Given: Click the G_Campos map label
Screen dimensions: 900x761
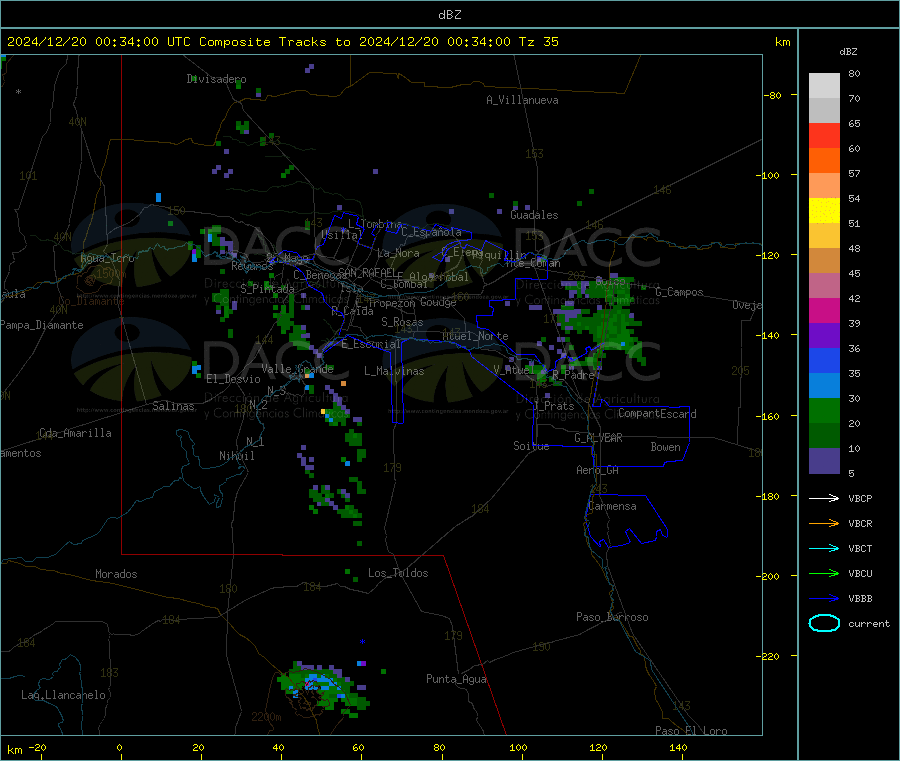Looking at the screenshot, I should pos(679,292).
